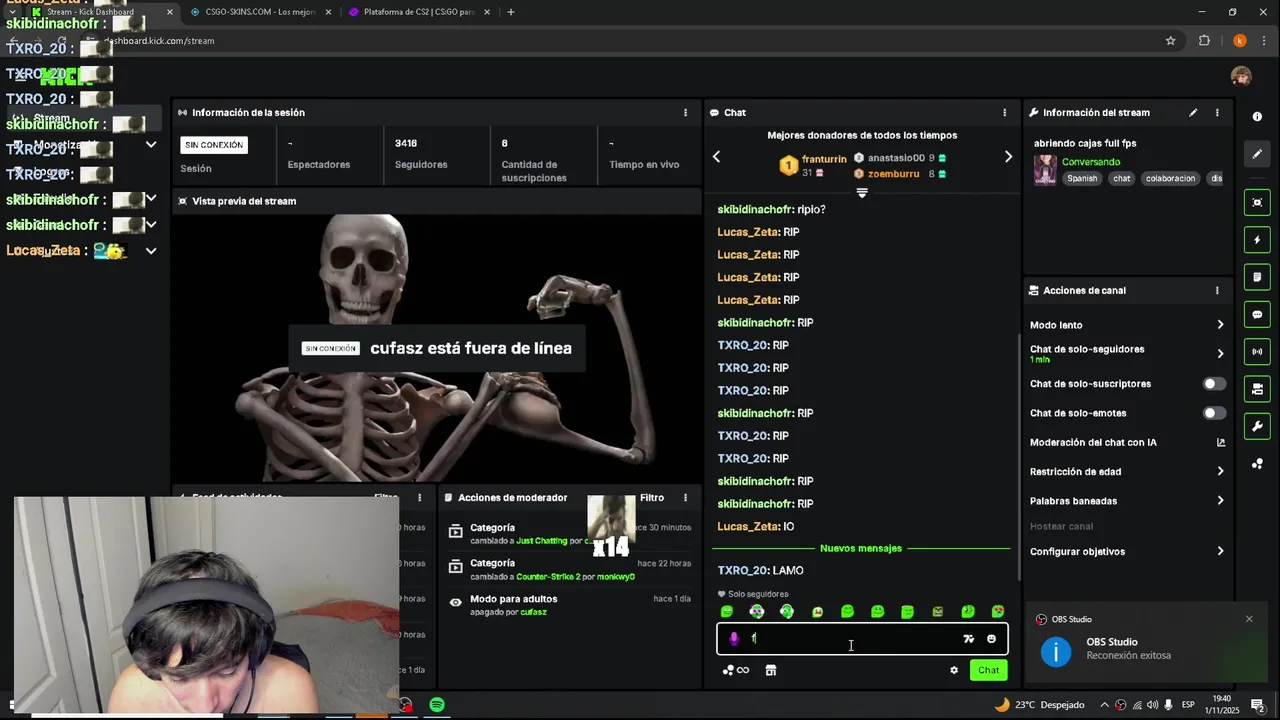Open Moderación del chat con IA external link

1220,443
